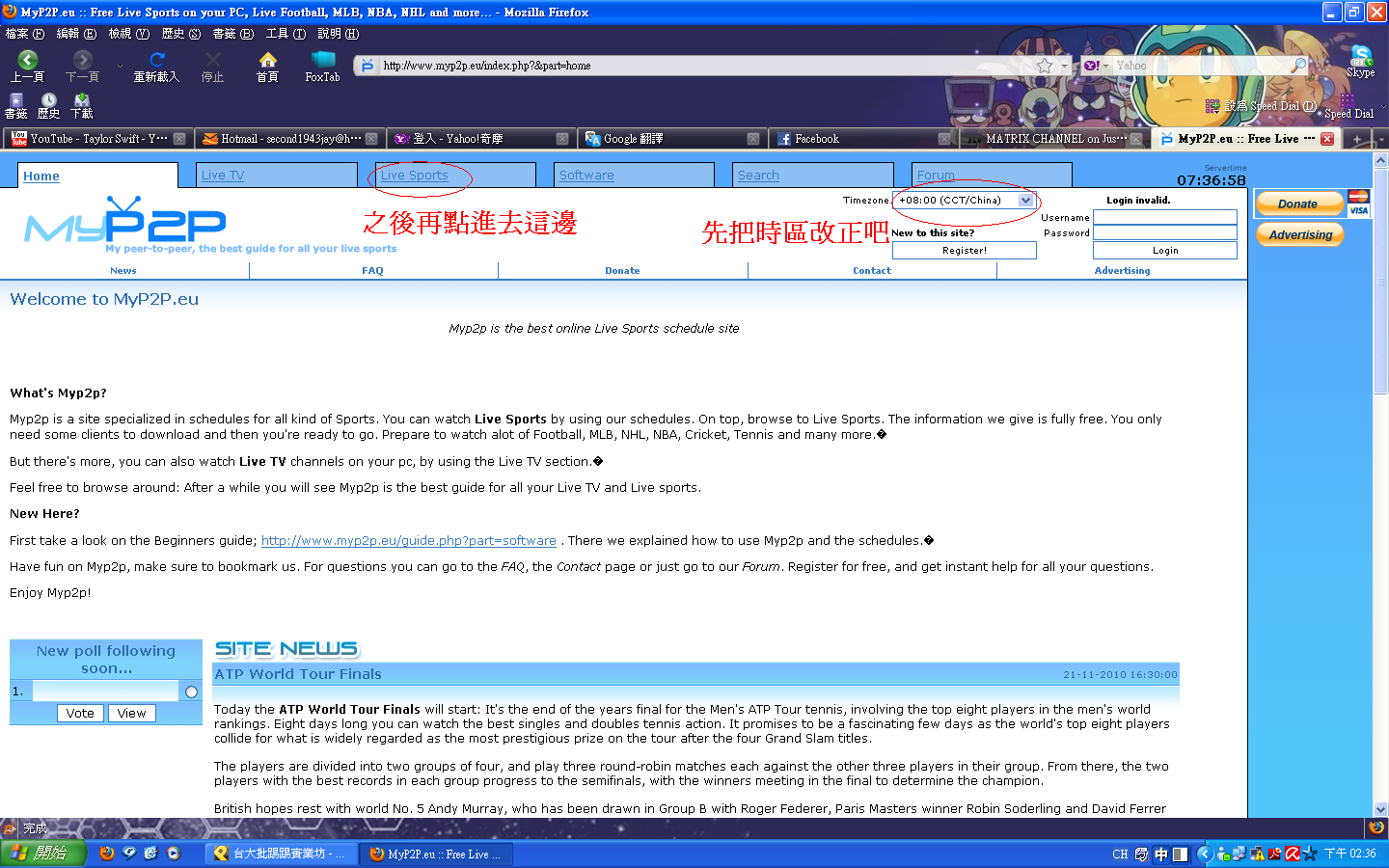Select the poll option radio button
The width and height of the screenshot is (1389, 868).
coord(191,692)
